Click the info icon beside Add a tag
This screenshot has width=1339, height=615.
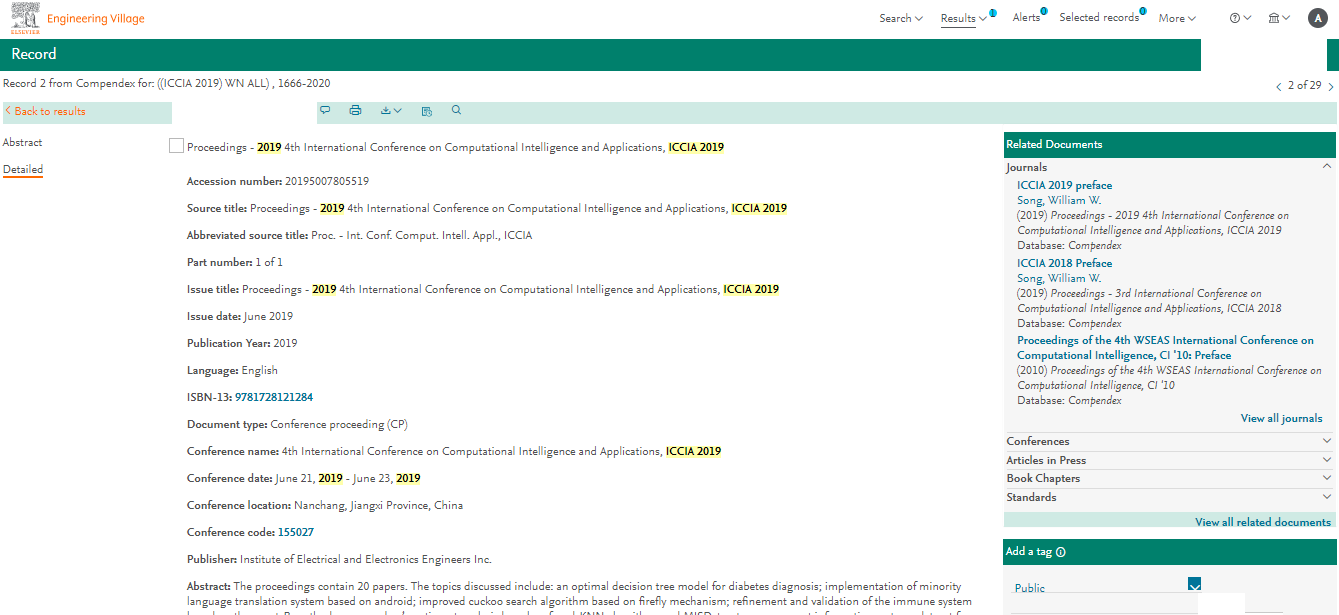(x=1061, y=552)
